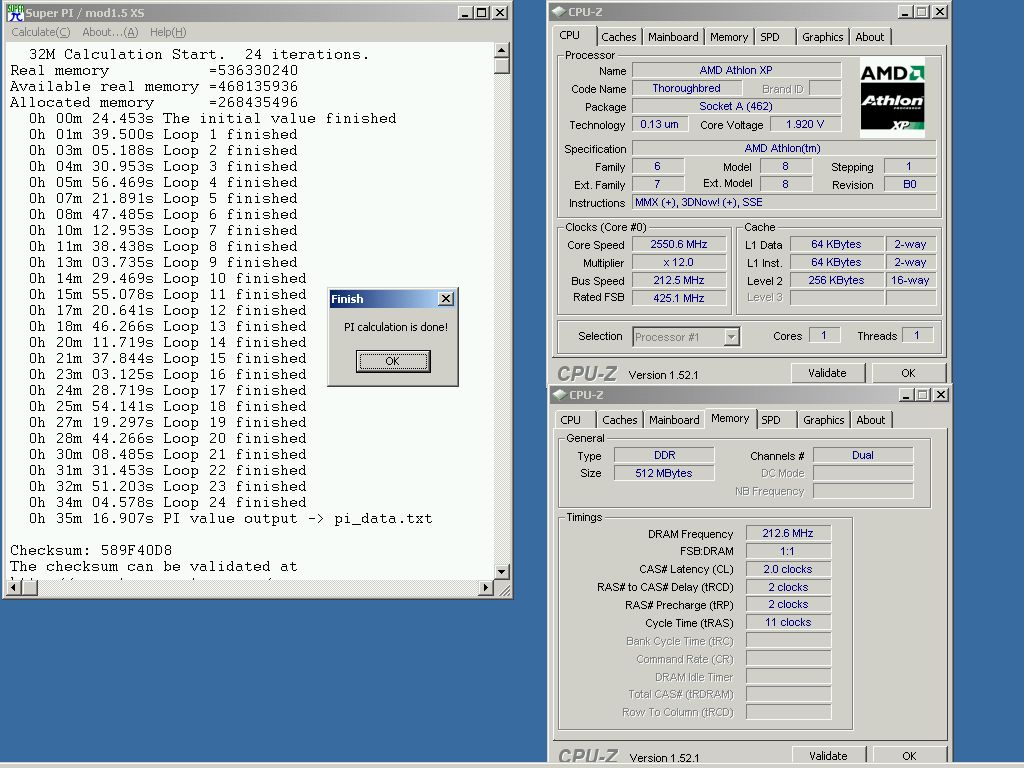
Task: Click the Checksum: 589F40D8 line
Action: 91,551
